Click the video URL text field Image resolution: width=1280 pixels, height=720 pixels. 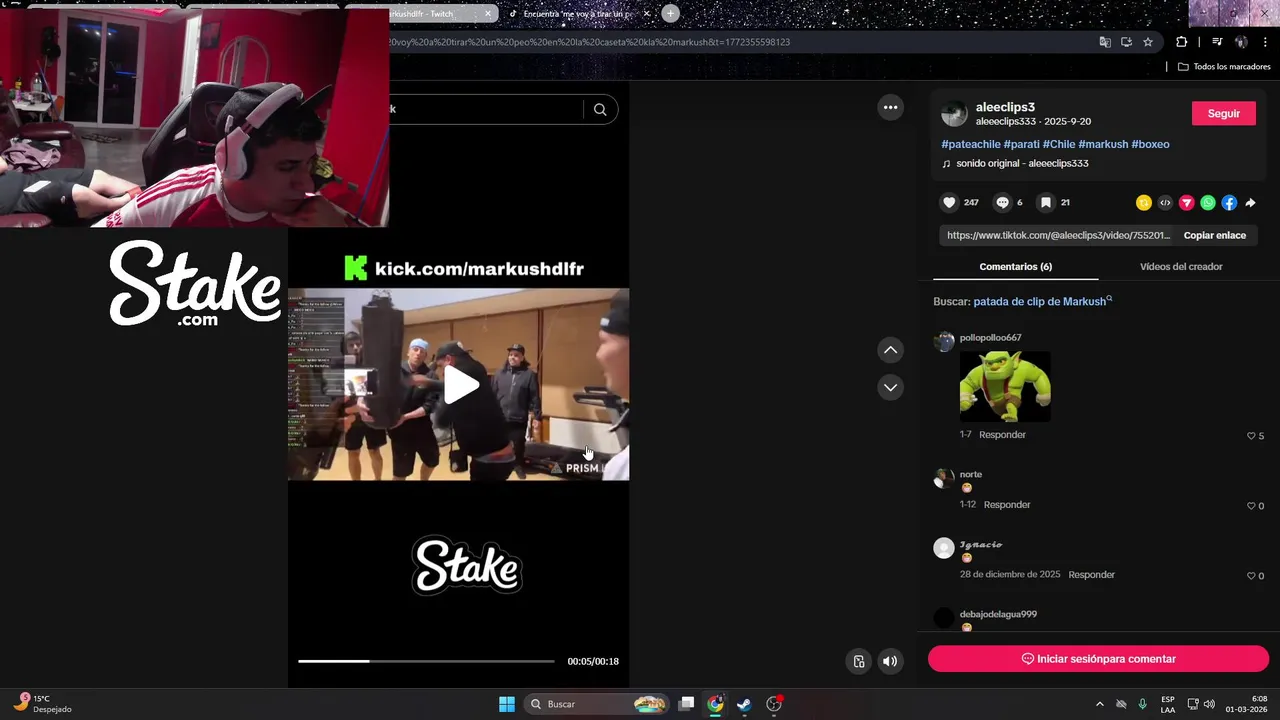click(x=1058, y=235)
